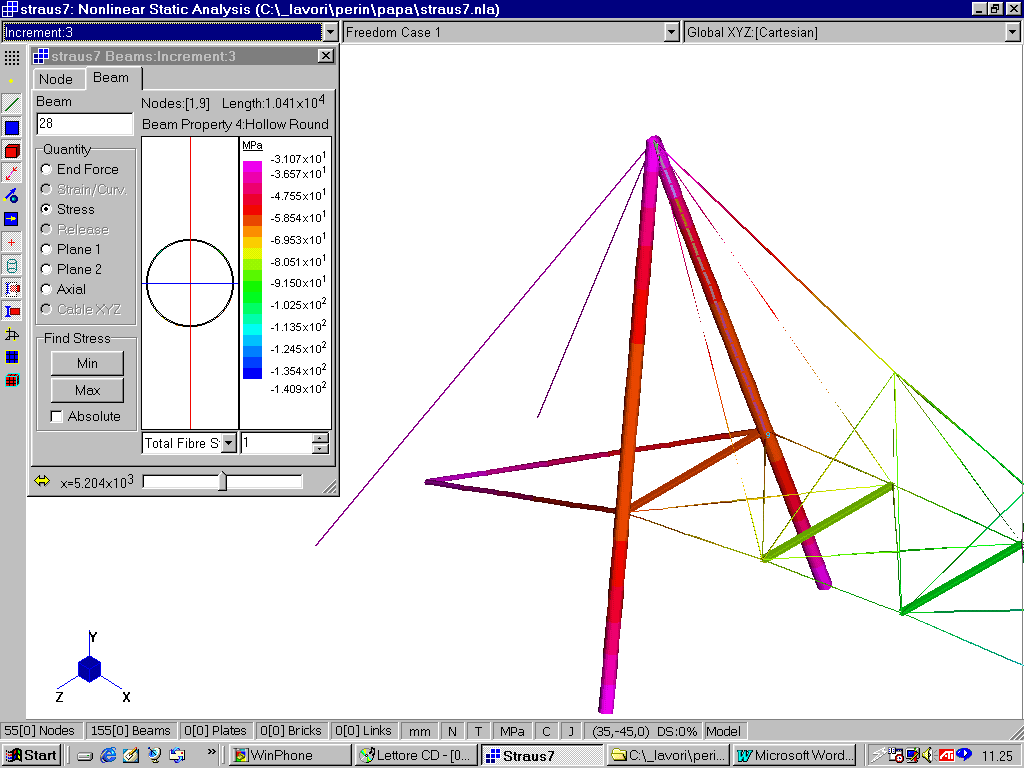Select the brick (red cube) tool icon
1024x768 pixels.
(x=12, y=151)
